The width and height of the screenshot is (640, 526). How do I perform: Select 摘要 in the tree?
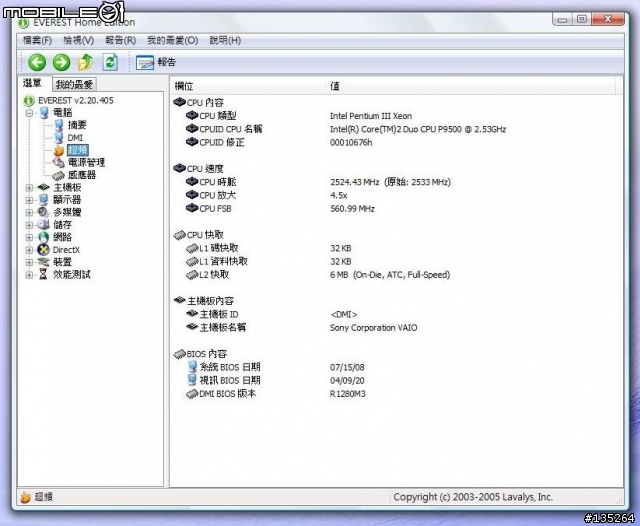coord(77,125)
